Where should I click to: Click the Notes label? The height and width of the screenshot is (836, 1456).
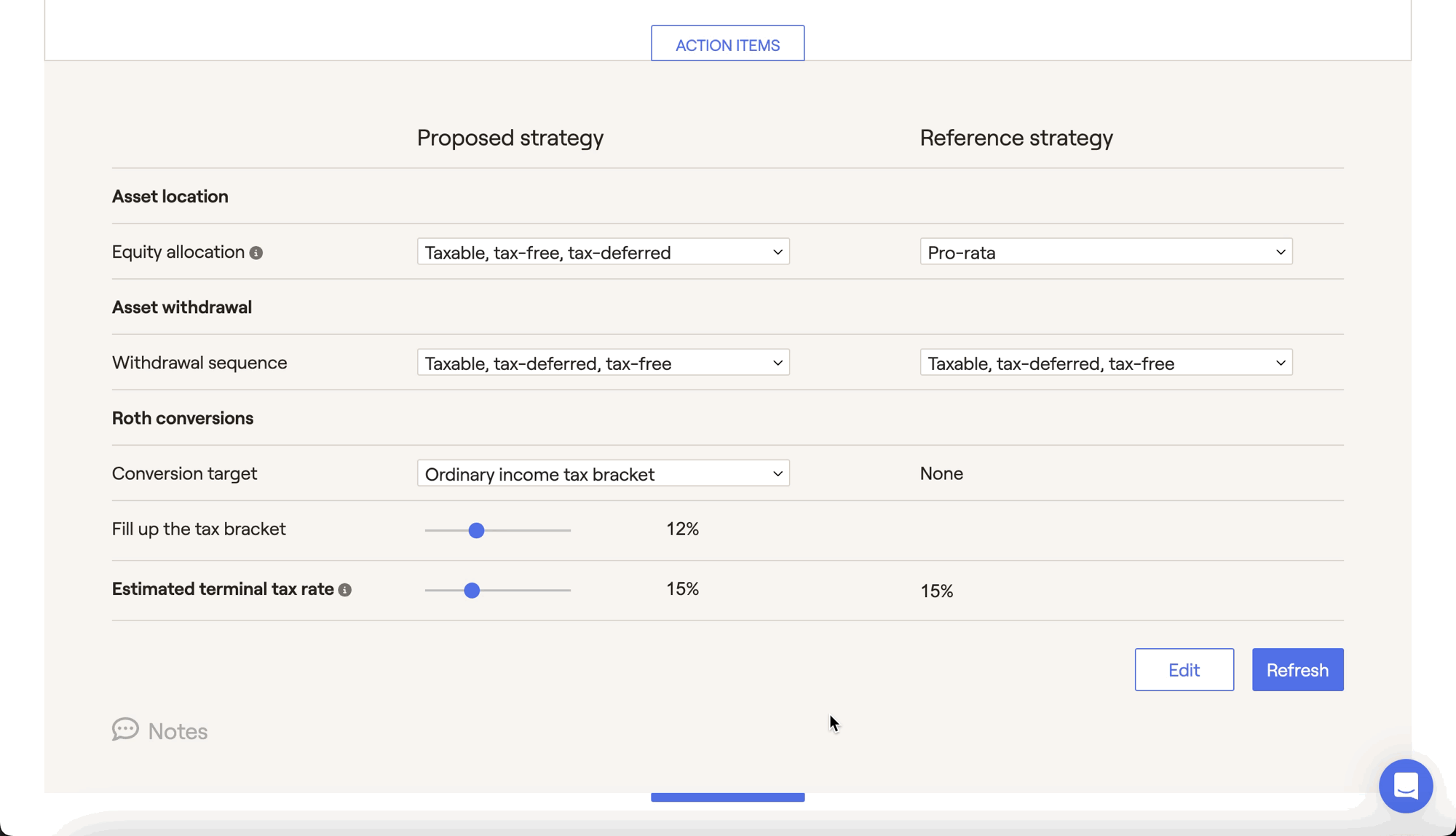pyautogui.click(x=178, y=731)
